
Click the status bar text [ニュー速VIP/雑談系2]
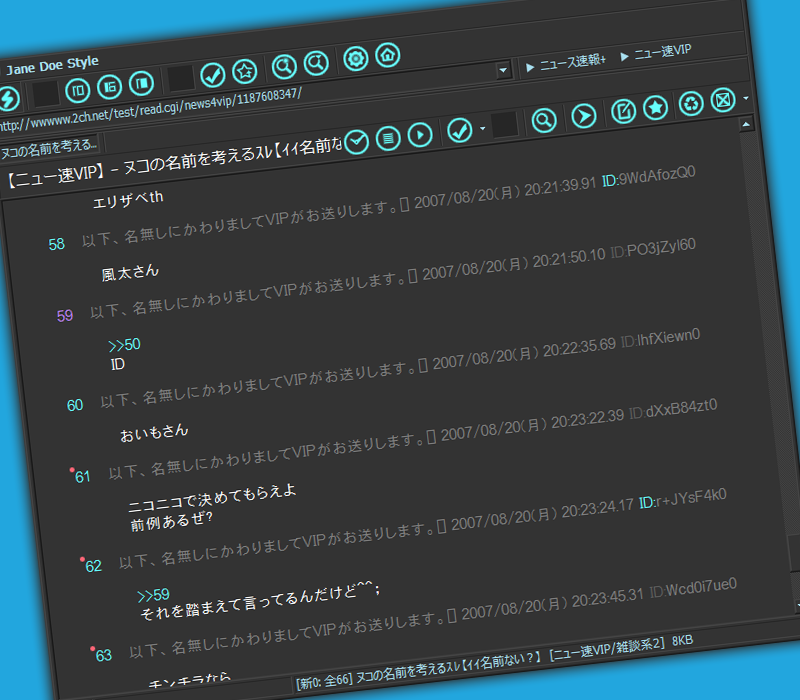point(607,650)
